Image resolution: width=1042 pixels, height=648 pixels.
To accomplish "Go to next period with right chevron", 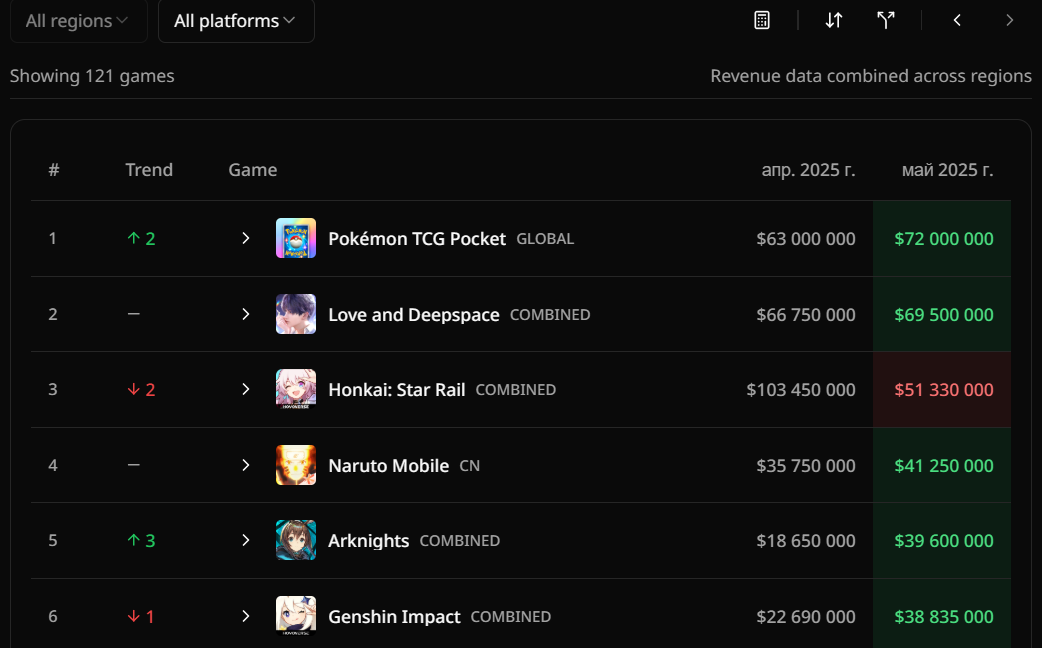I will [x=1009, y=21].
